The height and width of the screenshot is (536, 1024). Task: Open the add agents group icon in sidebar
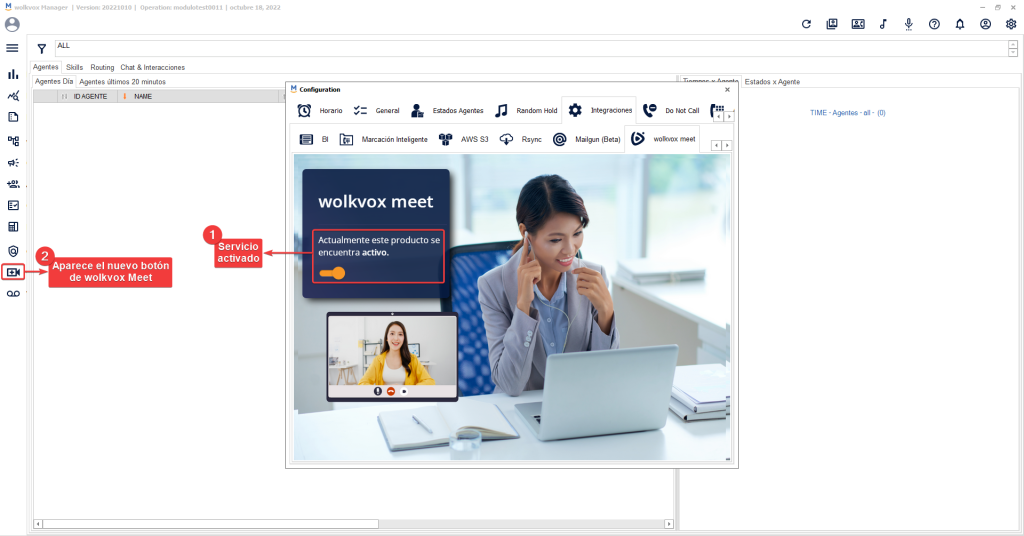point(13,184)
